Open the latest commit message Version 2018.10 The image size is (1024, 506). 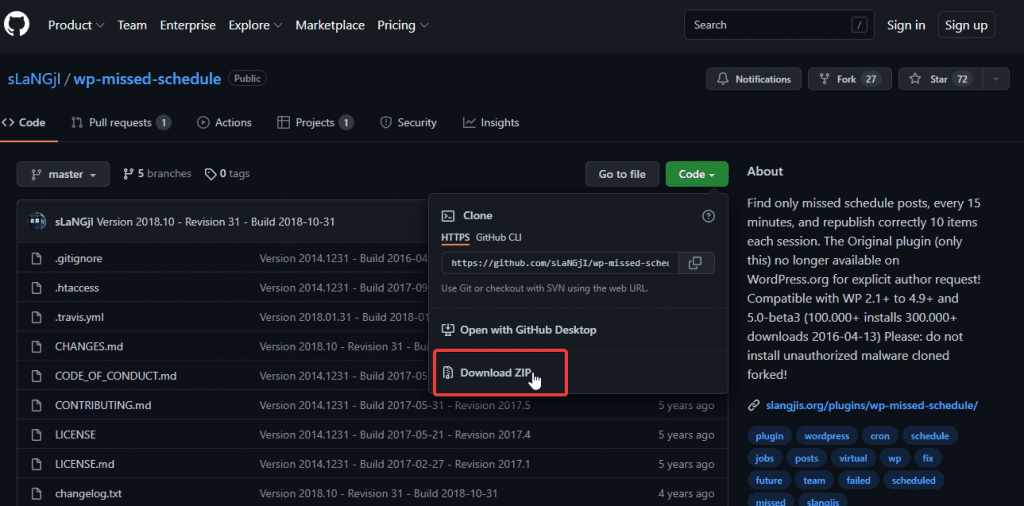click(216, 222)
